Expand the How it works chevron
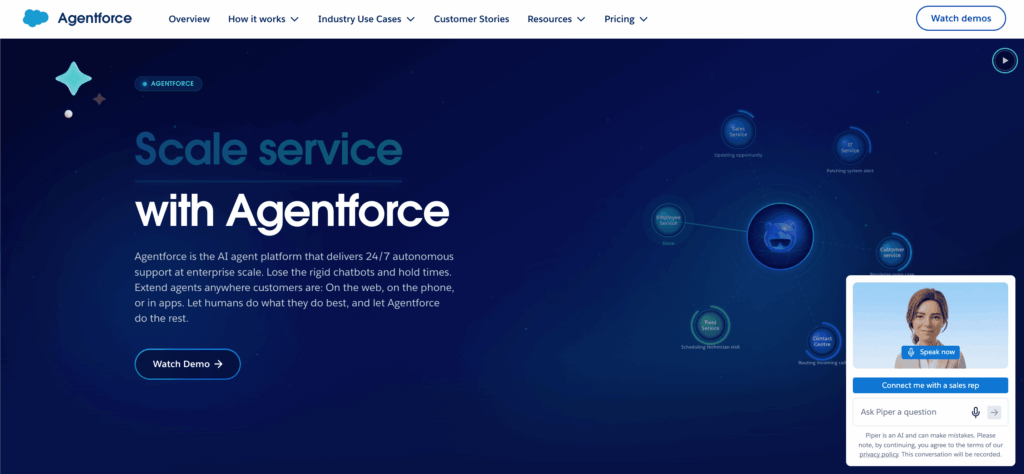 (x=295, y=20)
